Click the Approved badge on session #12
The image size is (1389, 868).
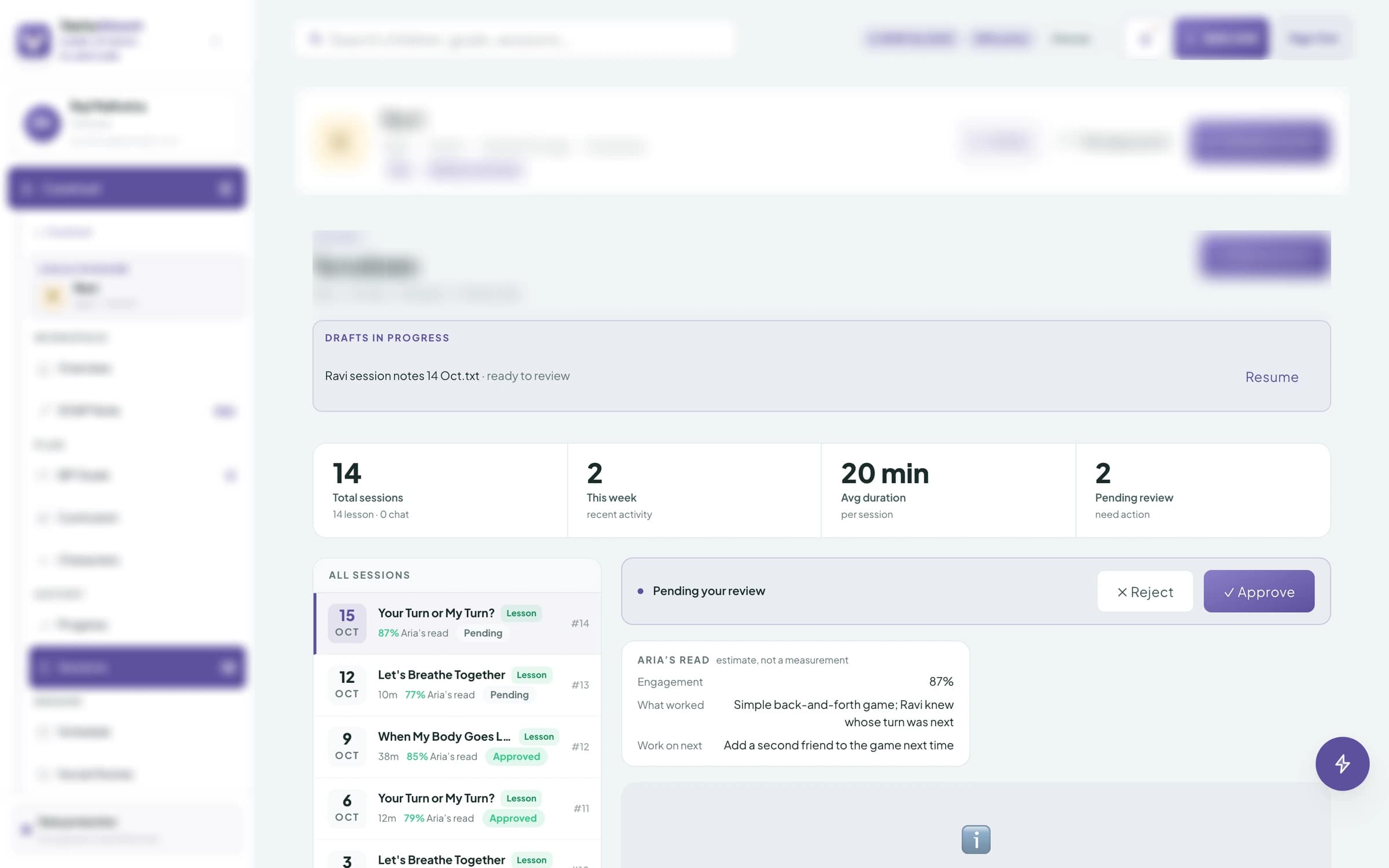(x=516, y=756)
